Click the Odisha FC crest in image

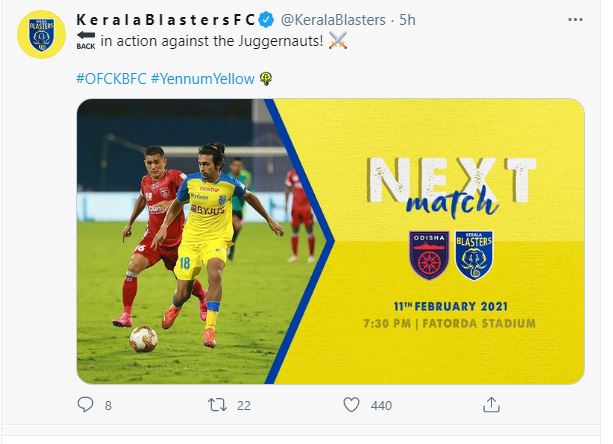tap(429, 255)
